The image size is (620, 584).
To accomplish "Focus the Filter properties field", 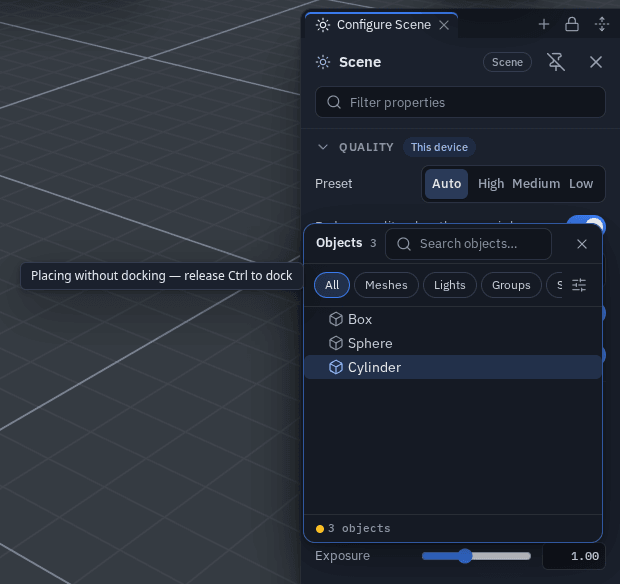I will [x=460, y=102].
